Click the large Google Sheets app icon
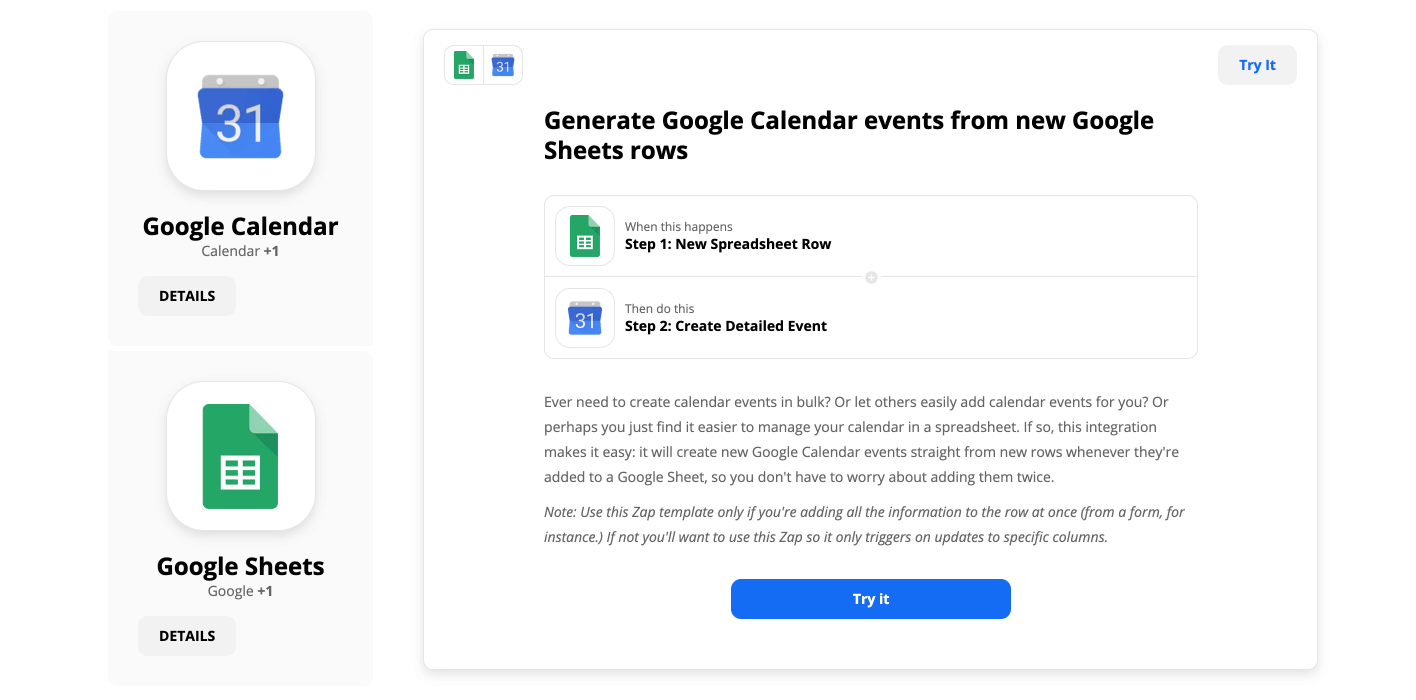The image size is (1416, 700). (x=240, y=456)
